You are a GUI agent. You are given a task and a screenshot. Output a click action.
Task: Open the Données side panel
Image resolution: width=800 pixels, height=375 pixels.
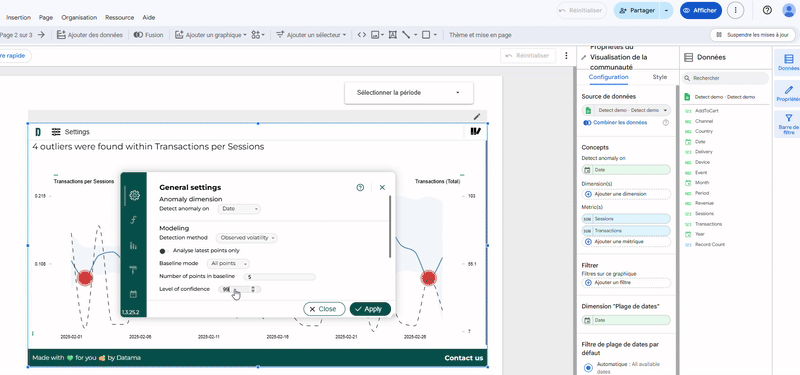tap(788, 62)
